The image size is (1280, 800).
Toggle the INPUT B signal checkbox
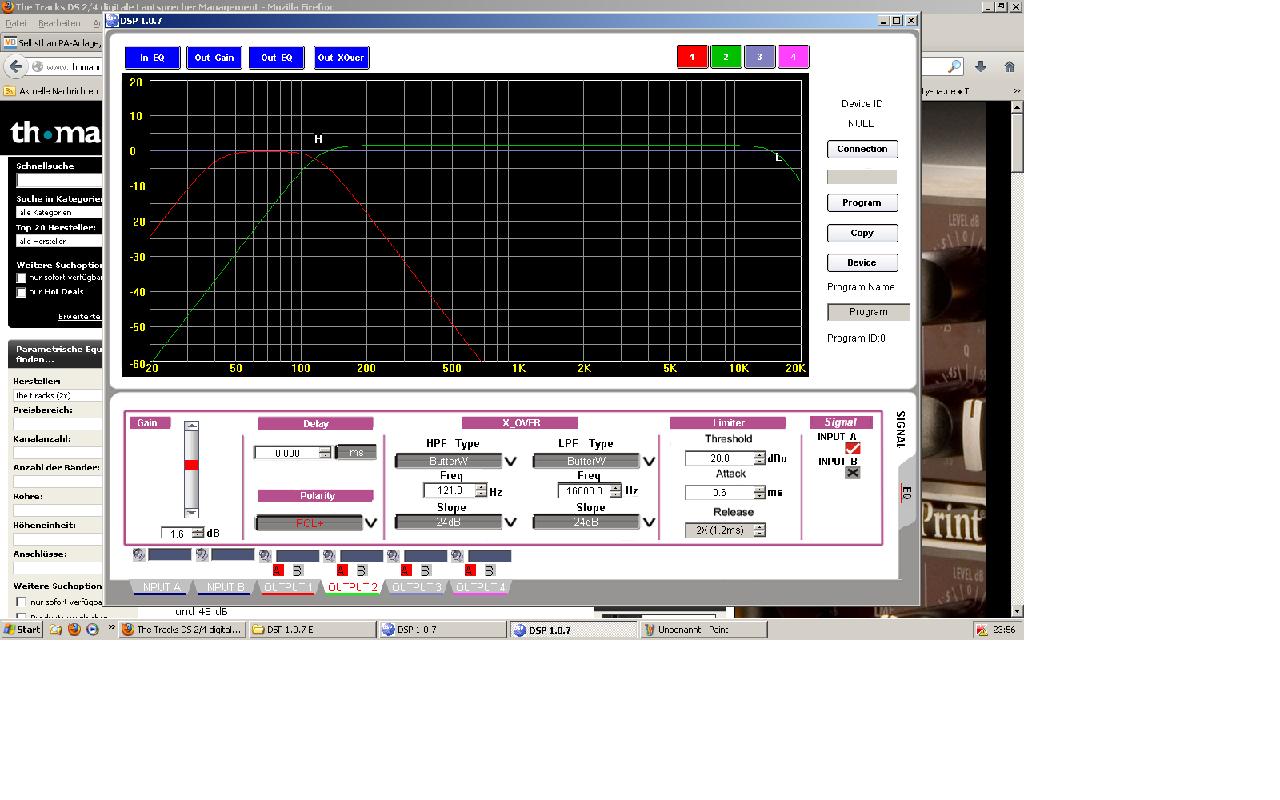coord(853,472)
